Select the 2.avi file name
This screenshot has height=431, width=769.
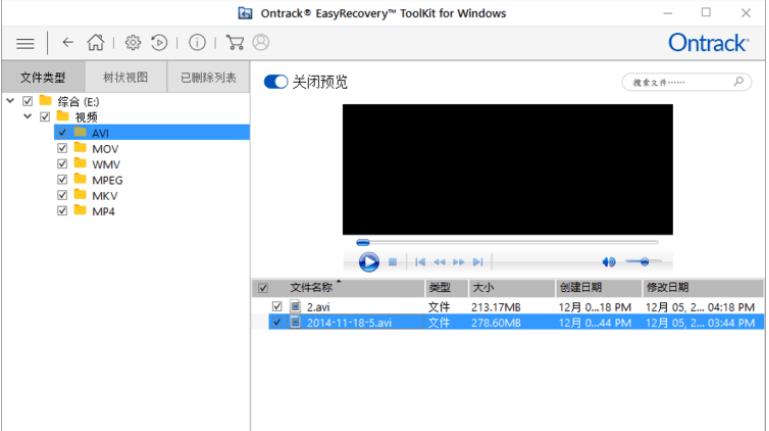(x=318, y=307)
